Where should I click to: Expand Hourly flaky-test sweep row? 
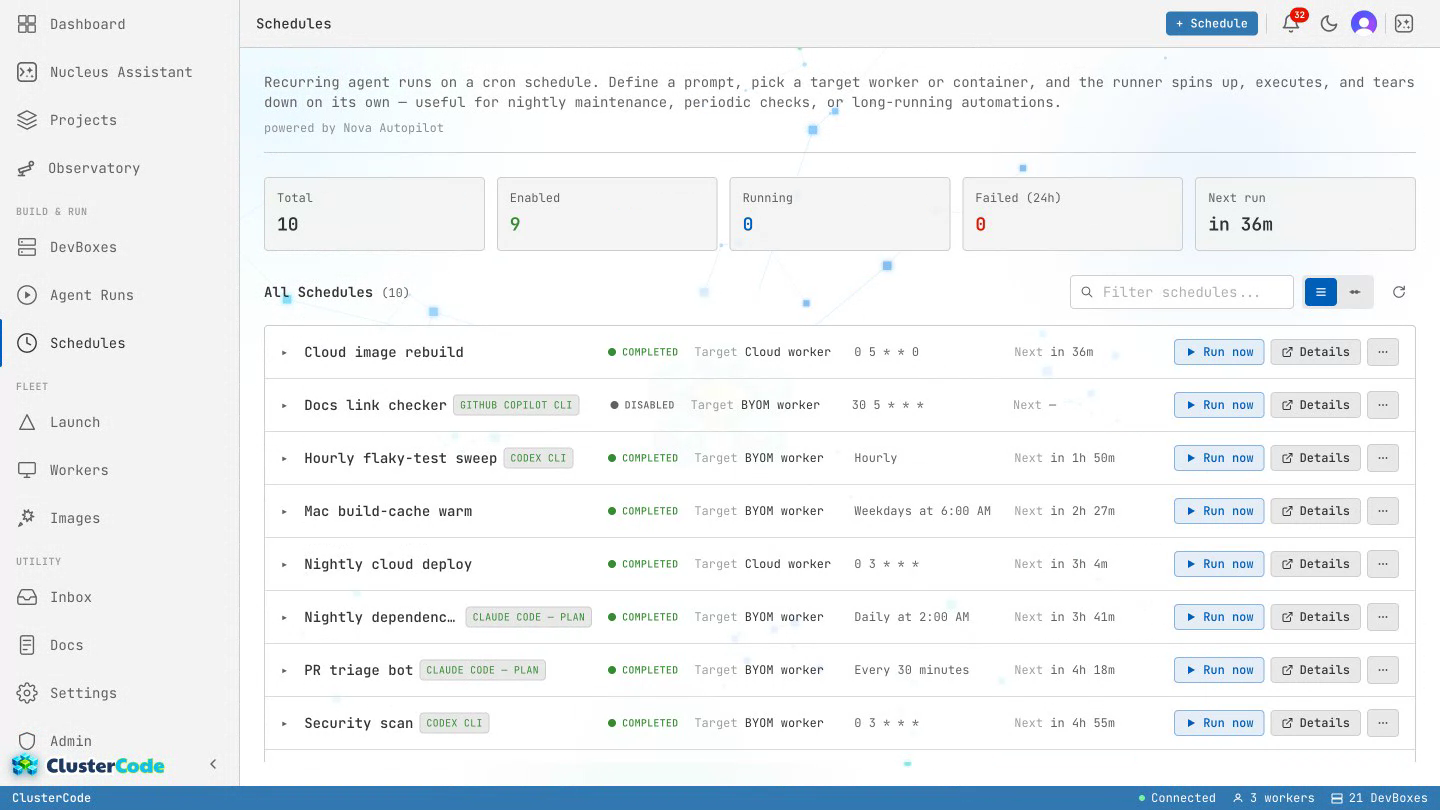click(x=284, y=458)
